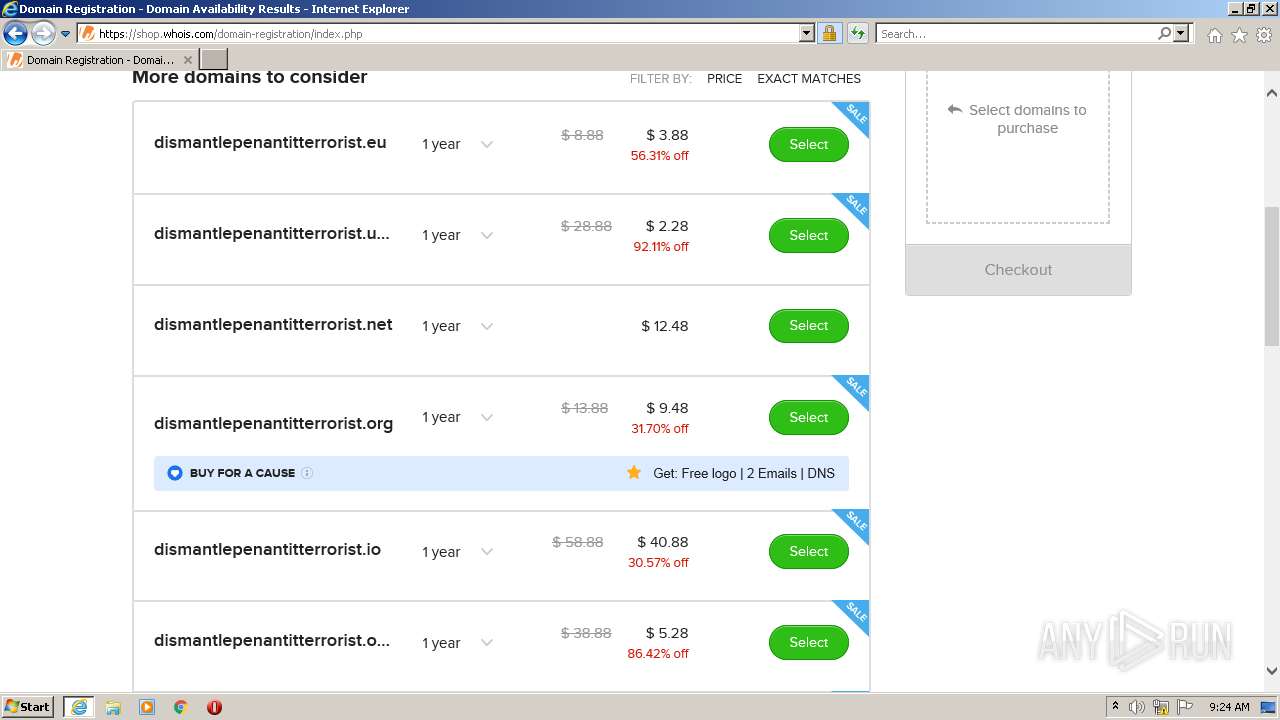Open the File Explorer taskbar icon
The width and height of the screenshot is (1280, 720).
click(113, 707)
